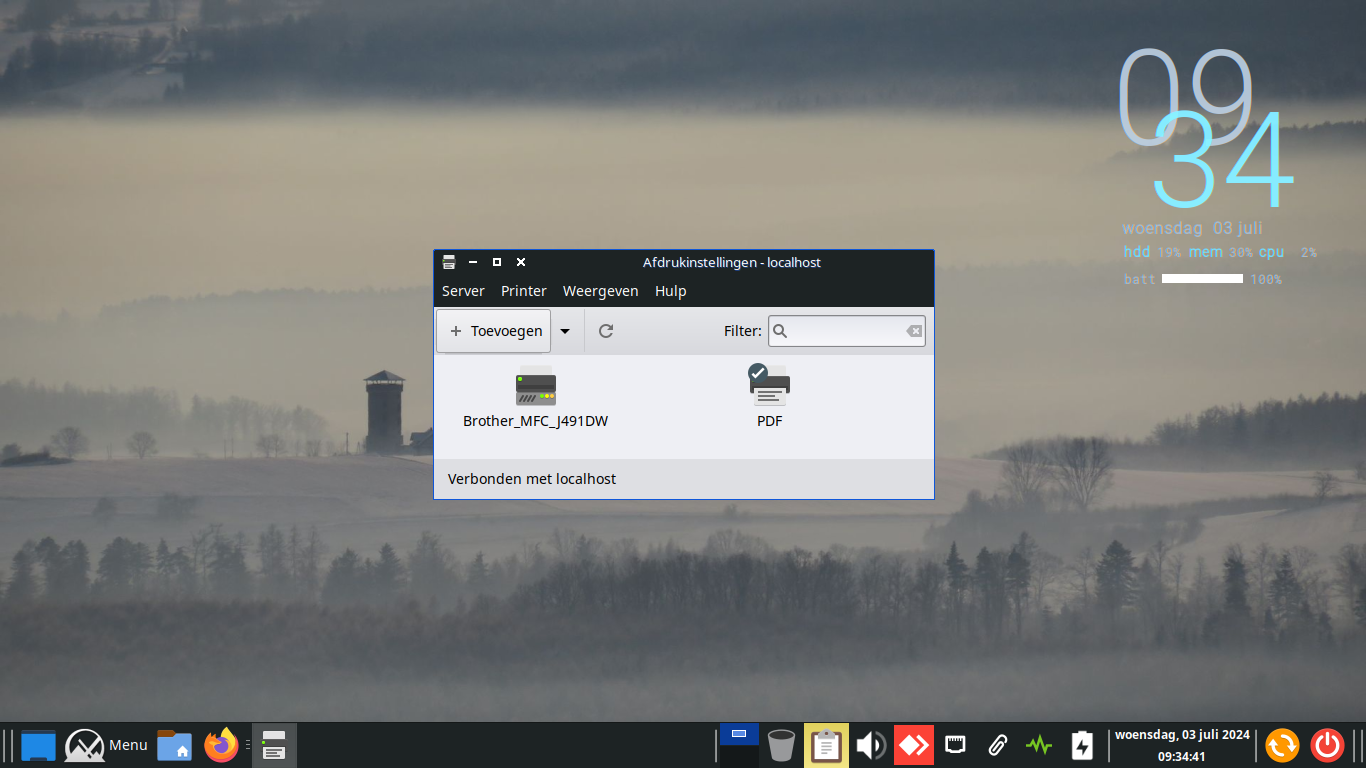
Task: Click the Toevoegen button
Action: coord(495,331)
